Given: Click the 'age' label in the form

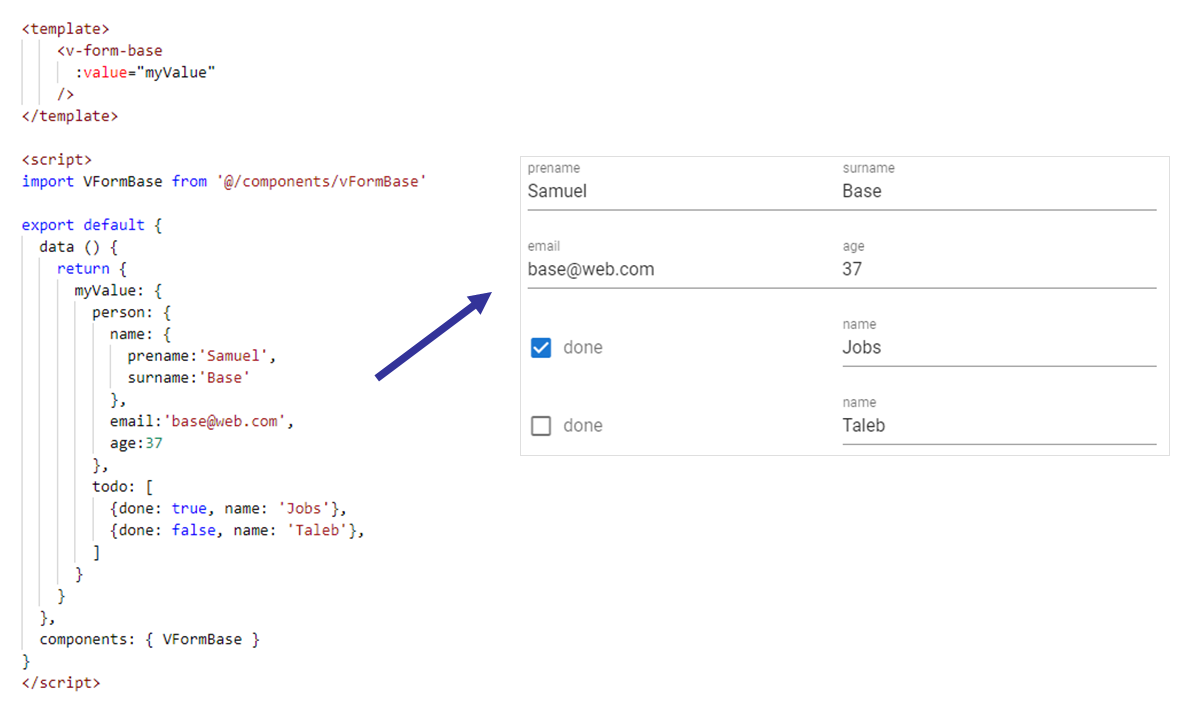Looking at the screenshot, I should click(x=853, y=247).
